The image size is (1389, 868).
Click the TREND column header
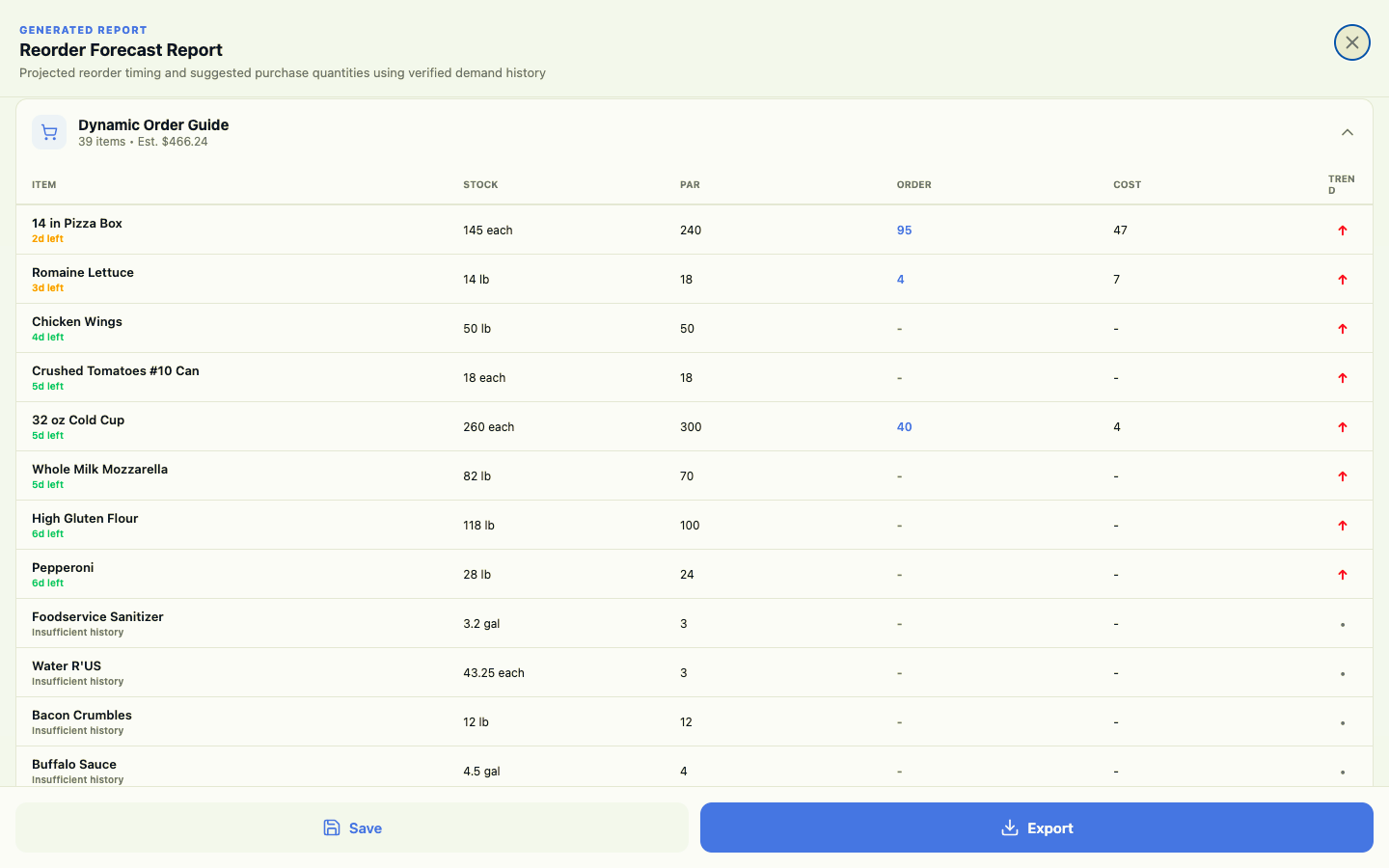(1341, 184)
